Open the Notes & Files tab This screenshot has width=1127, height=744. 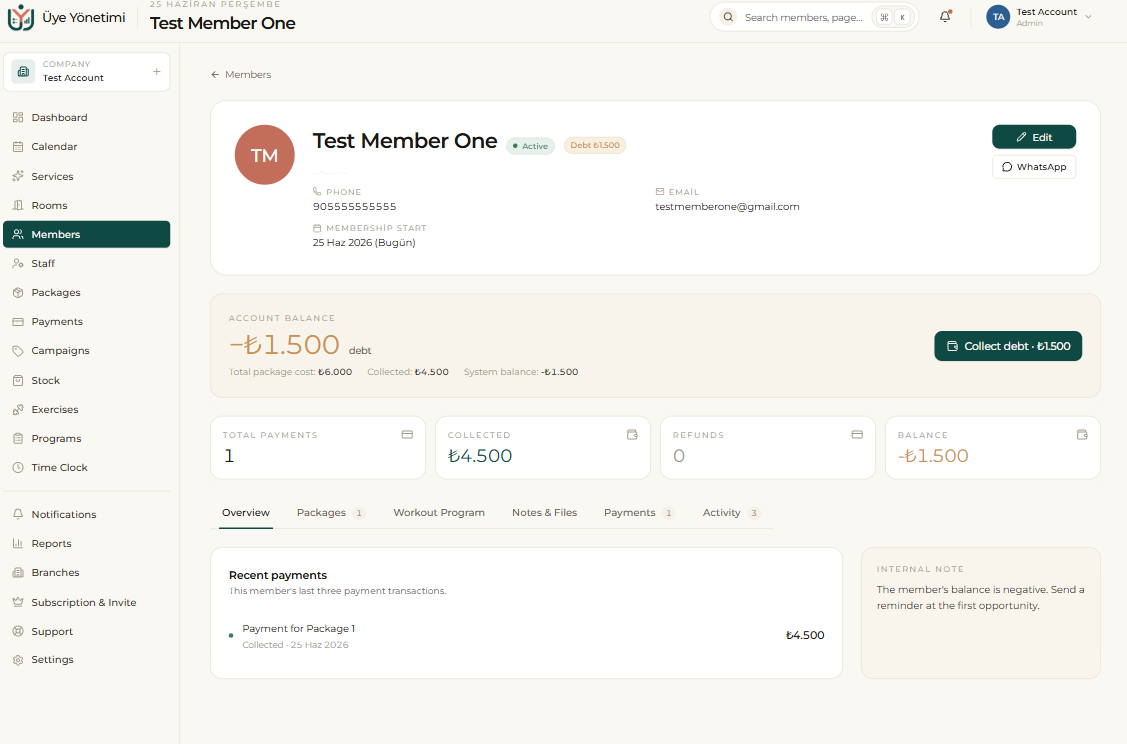click(x=544, y=513)
